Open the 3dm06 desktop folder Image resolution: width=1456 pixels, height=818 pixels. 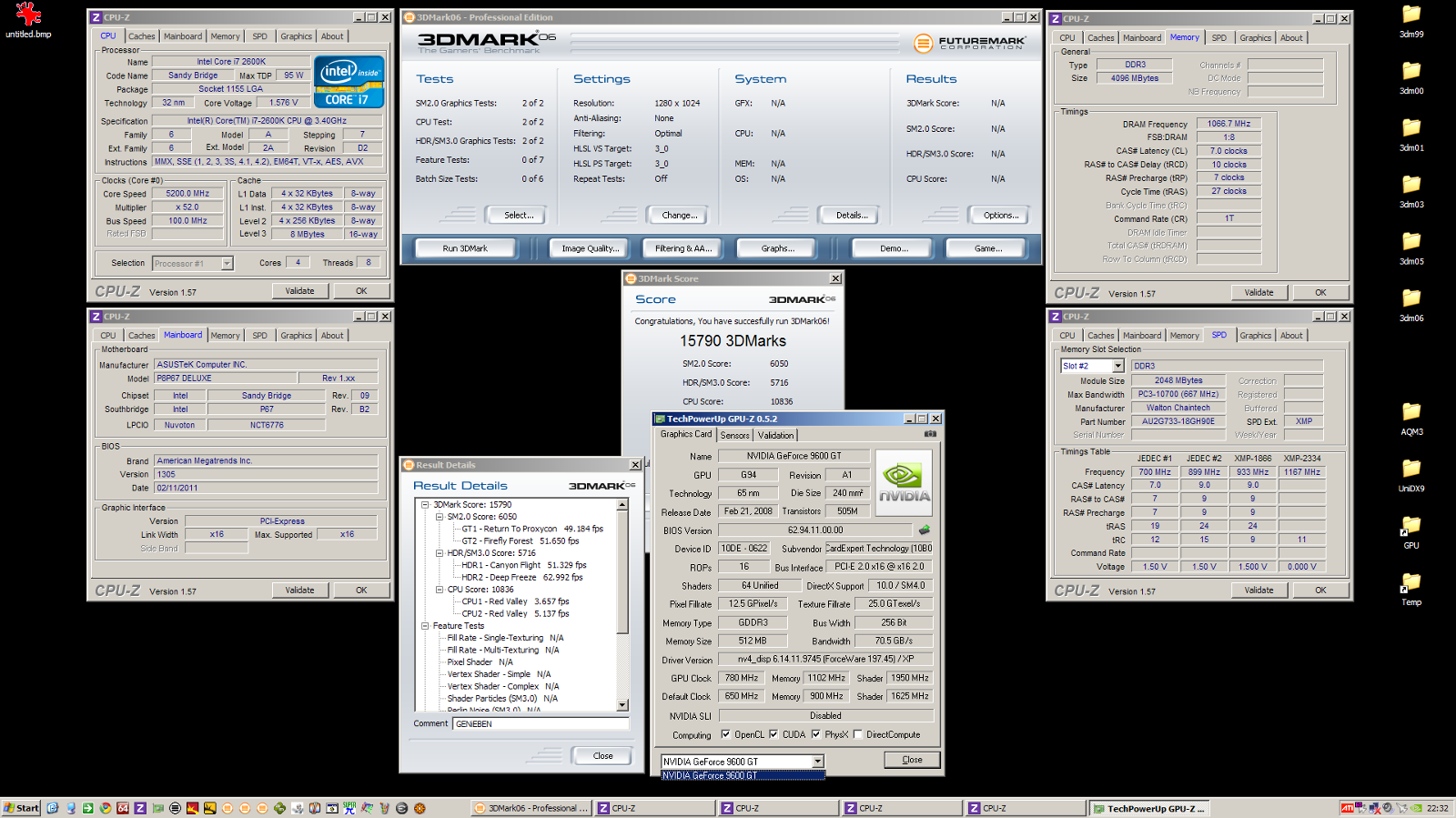point(1411,304)
